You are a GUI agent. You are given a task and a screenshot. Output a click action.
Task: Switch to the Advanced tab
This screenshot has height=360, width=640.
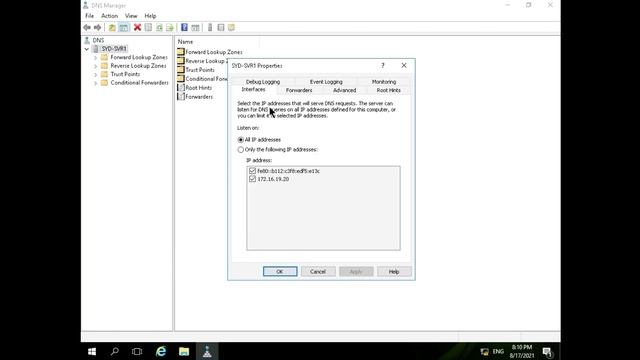(x=344, y=90)
